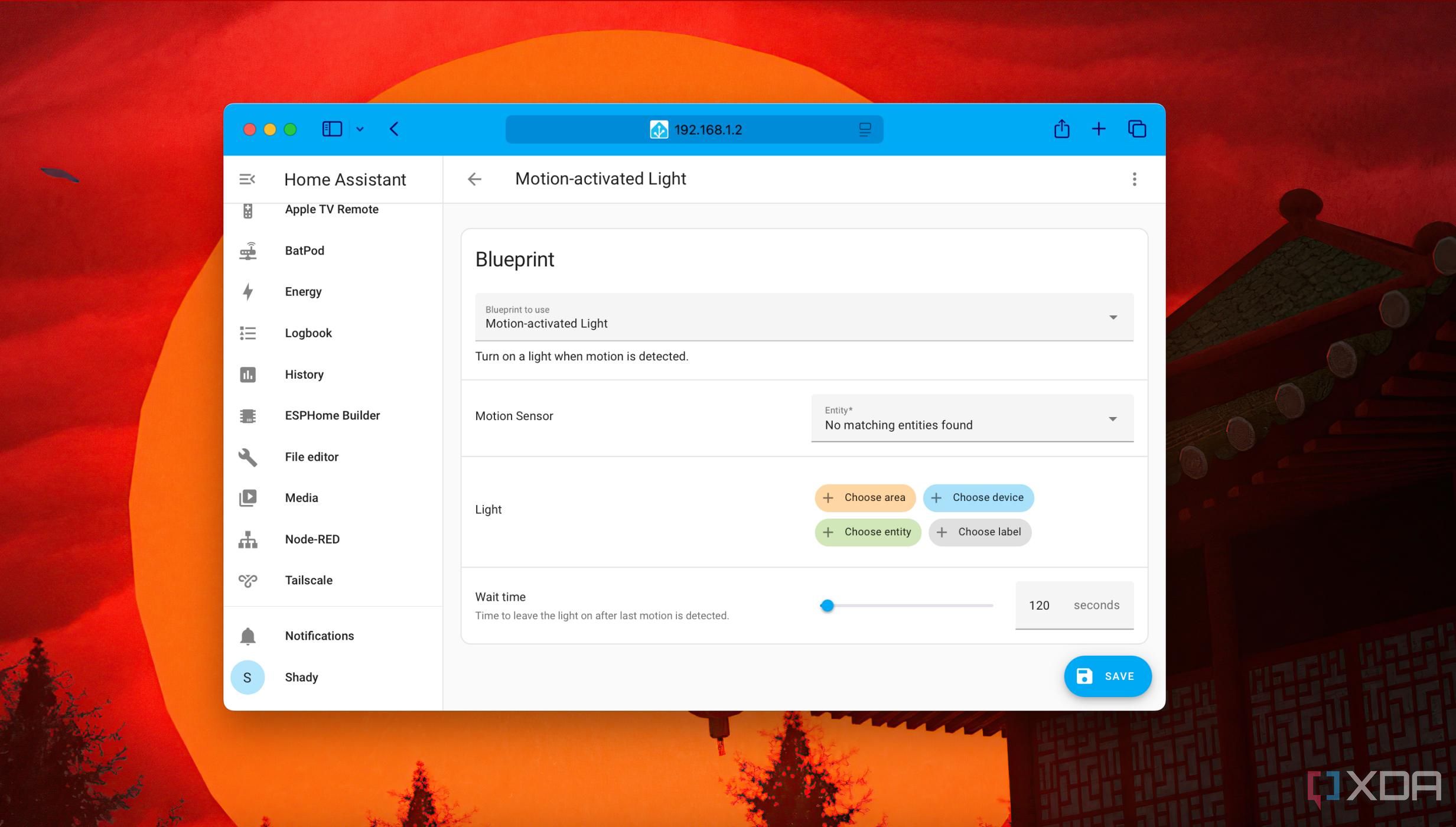Open Notifications panel label
This screenshot has height=827, width=1456.
click(319, 636)
